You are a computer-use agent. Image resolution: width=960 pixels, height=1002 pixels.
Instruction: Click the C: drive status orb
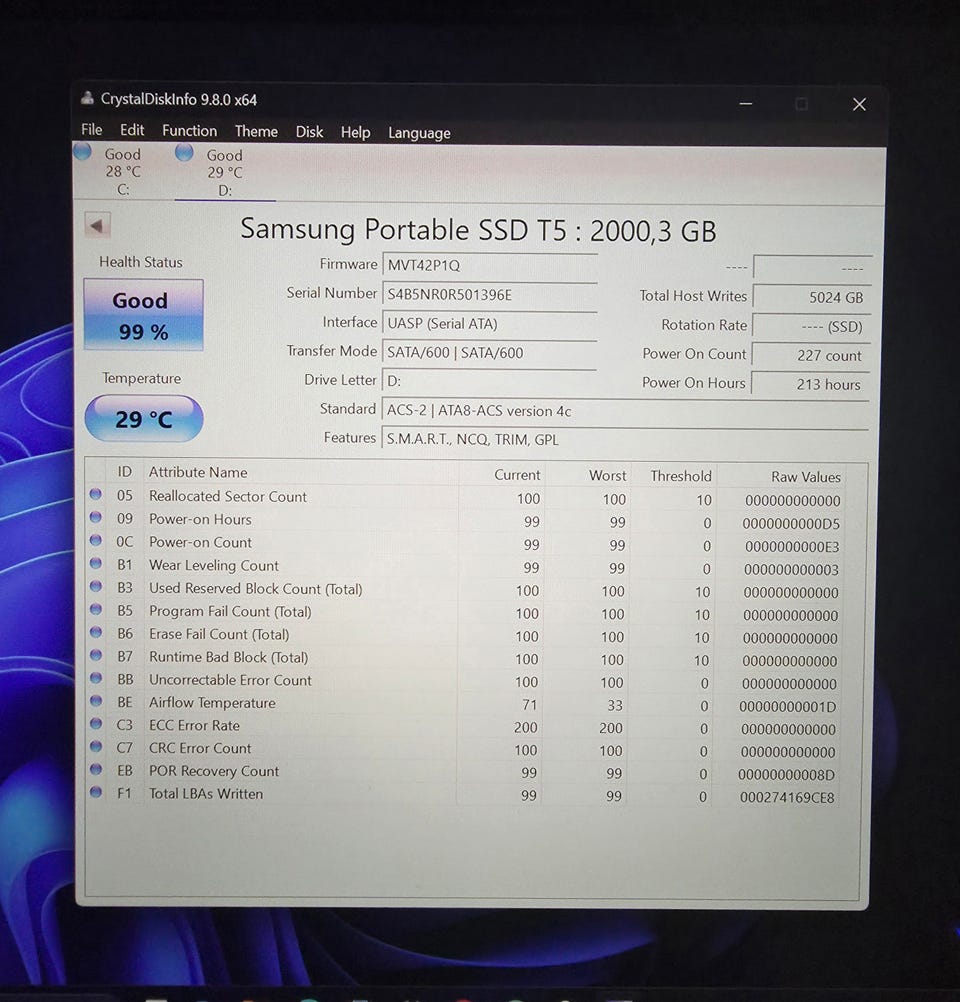point(82,152)
